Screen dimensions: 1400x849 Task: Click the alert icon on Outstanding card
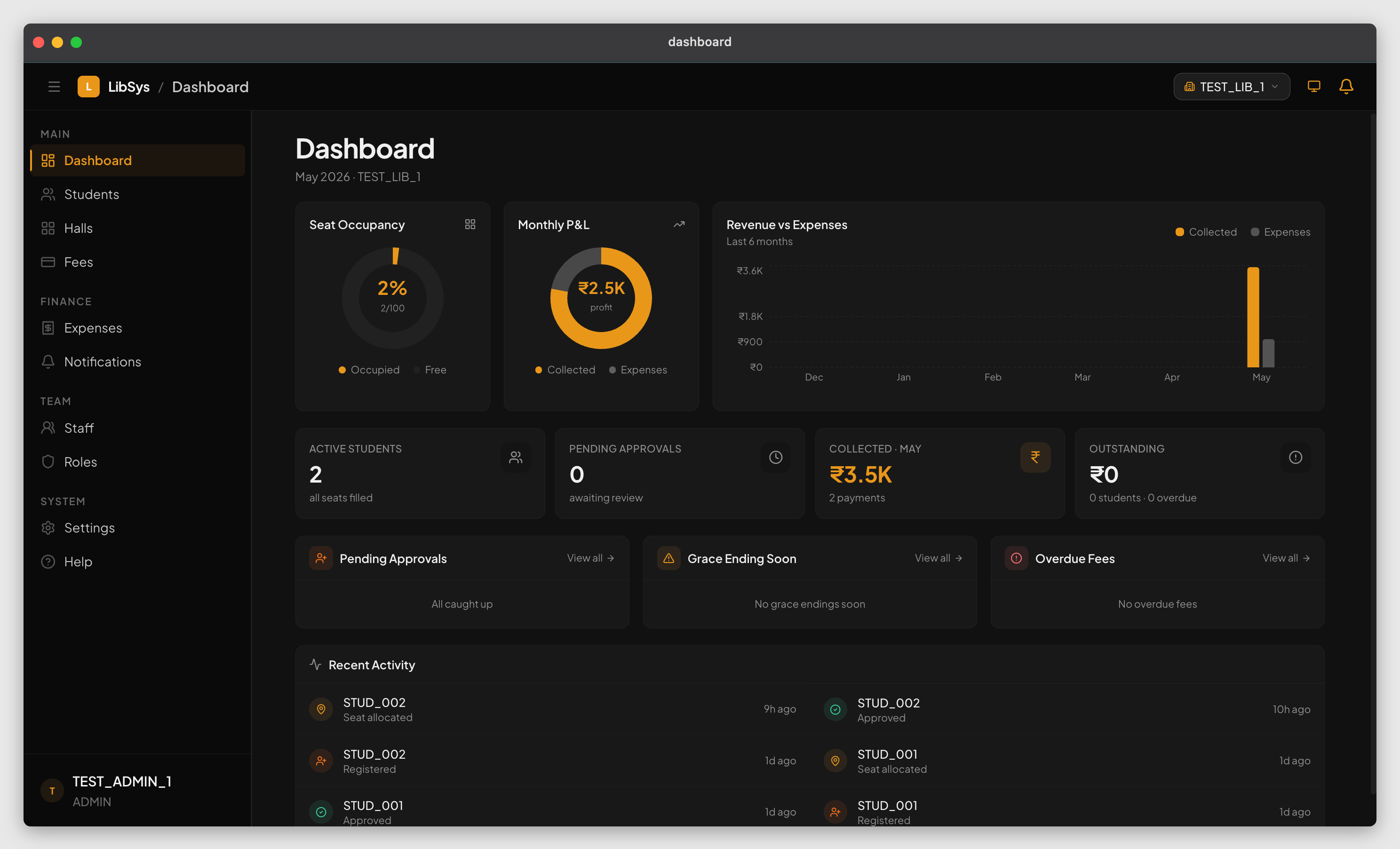coord(1296,458)
